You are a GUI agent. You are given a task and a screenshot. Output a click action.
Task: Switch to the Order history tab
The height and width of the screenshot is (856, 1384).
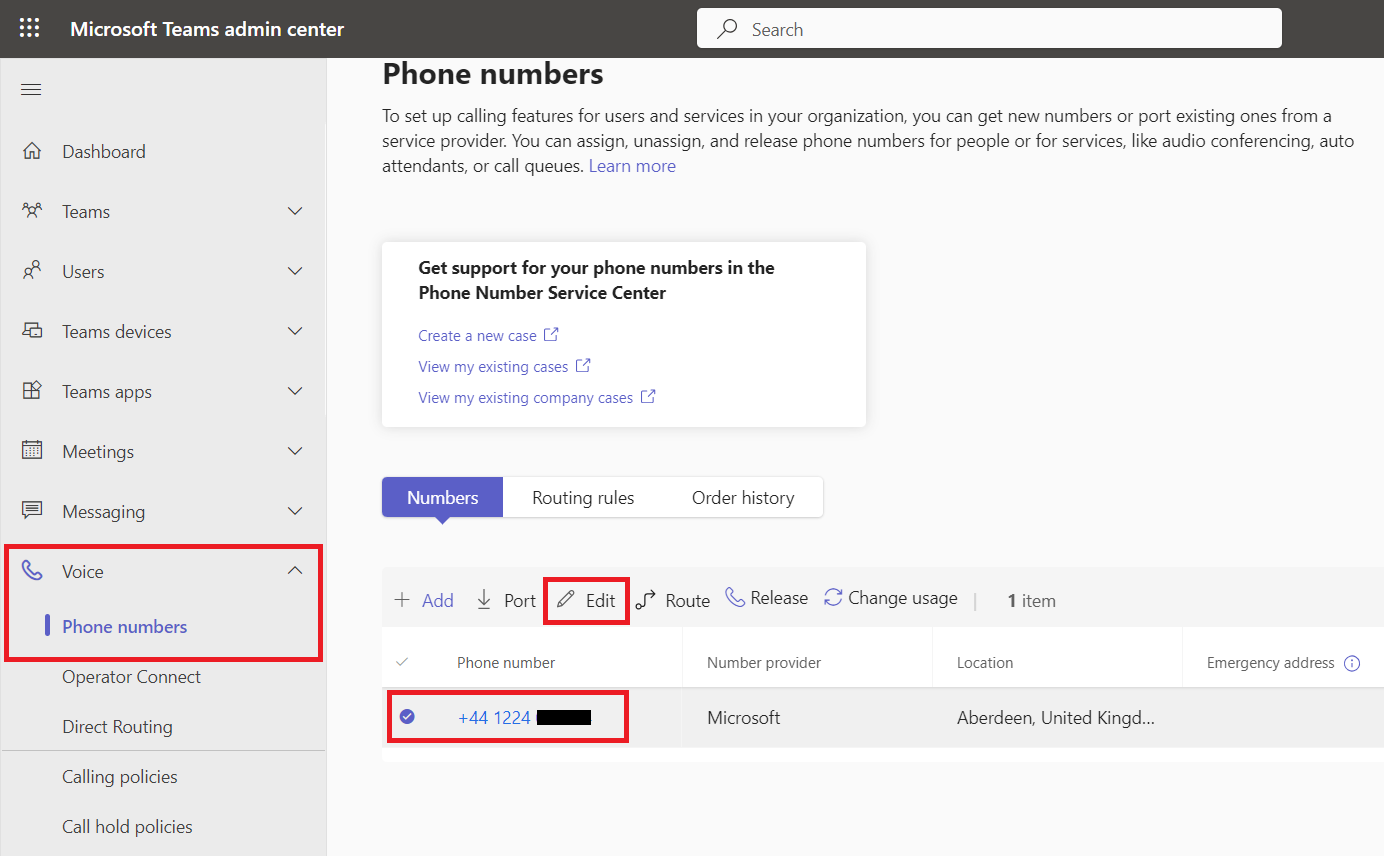[743, 497]
